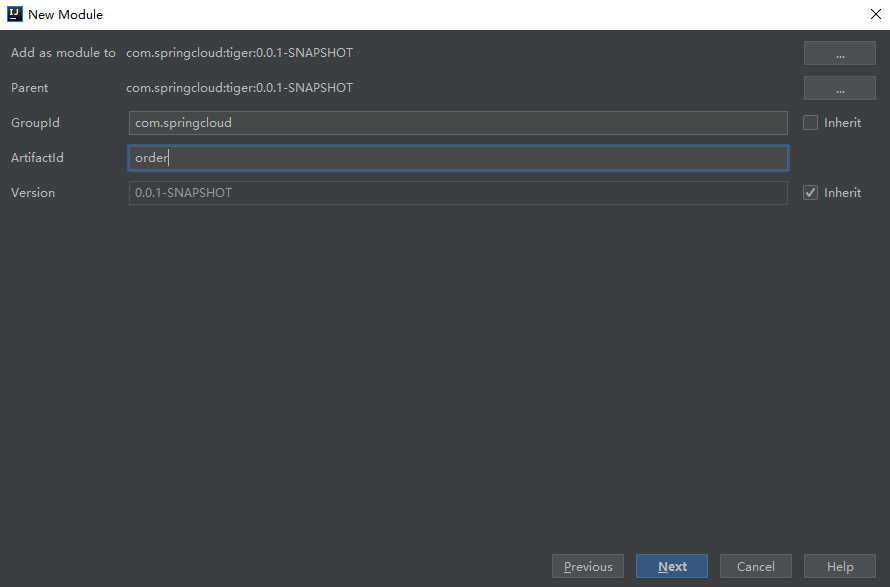Open module browser beside 'Add as module to'
Viewport: 890px width, 587px height.
pos(839,52)
